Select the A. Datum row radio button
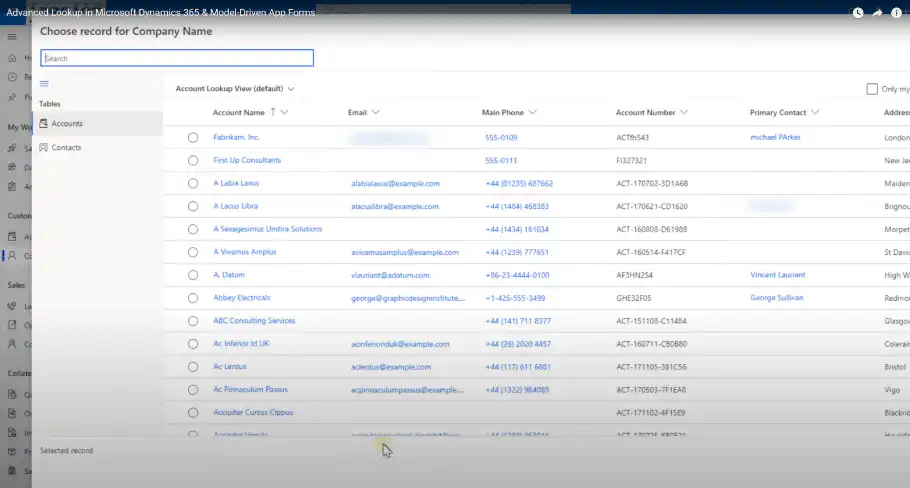The height and width of the screenshot is (488, 910). [193, 275]
